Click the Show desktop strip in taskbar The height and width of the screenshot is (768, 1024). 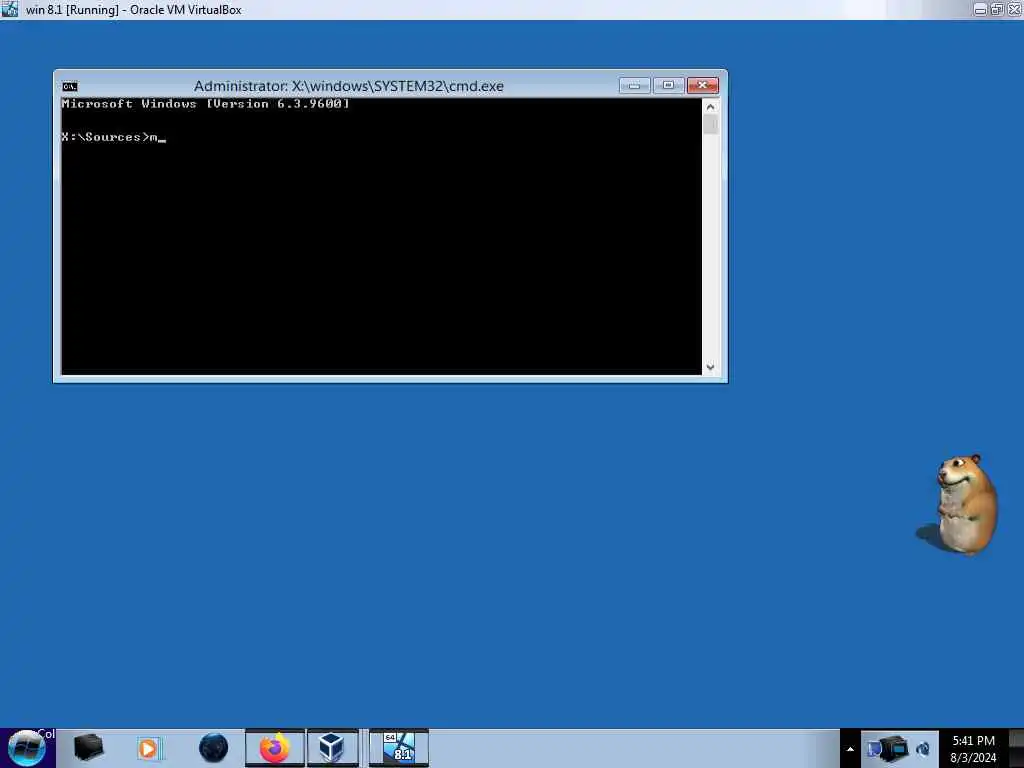(1017, 748)
